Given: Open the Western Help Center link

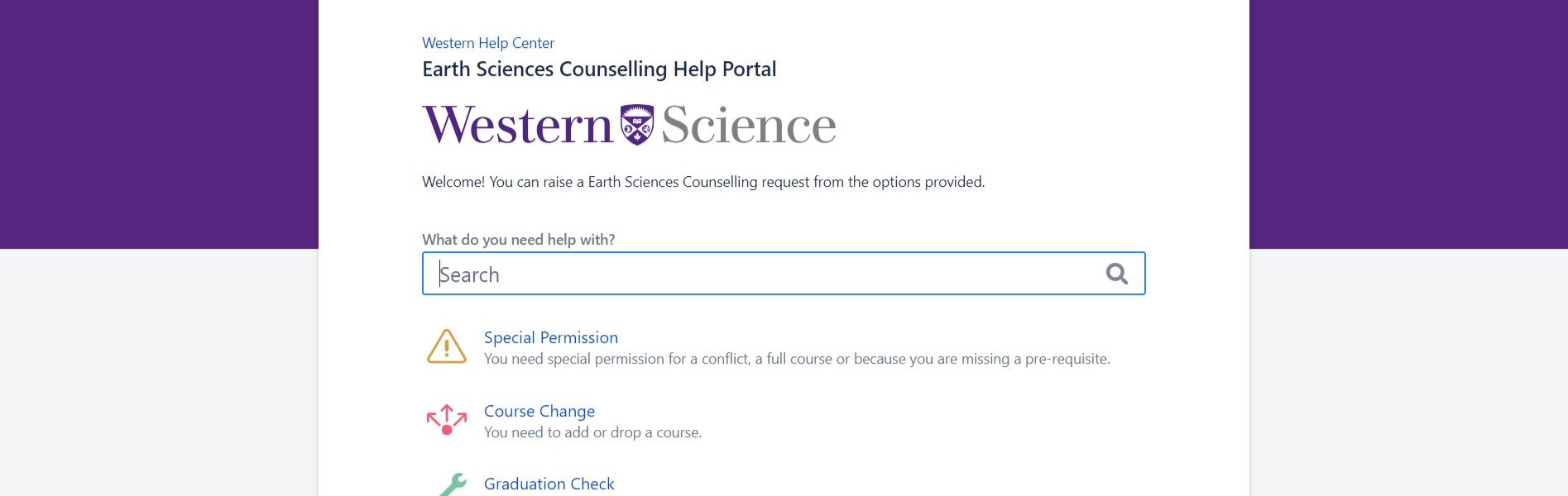Looking at the screenshot, I should [488, 43].
